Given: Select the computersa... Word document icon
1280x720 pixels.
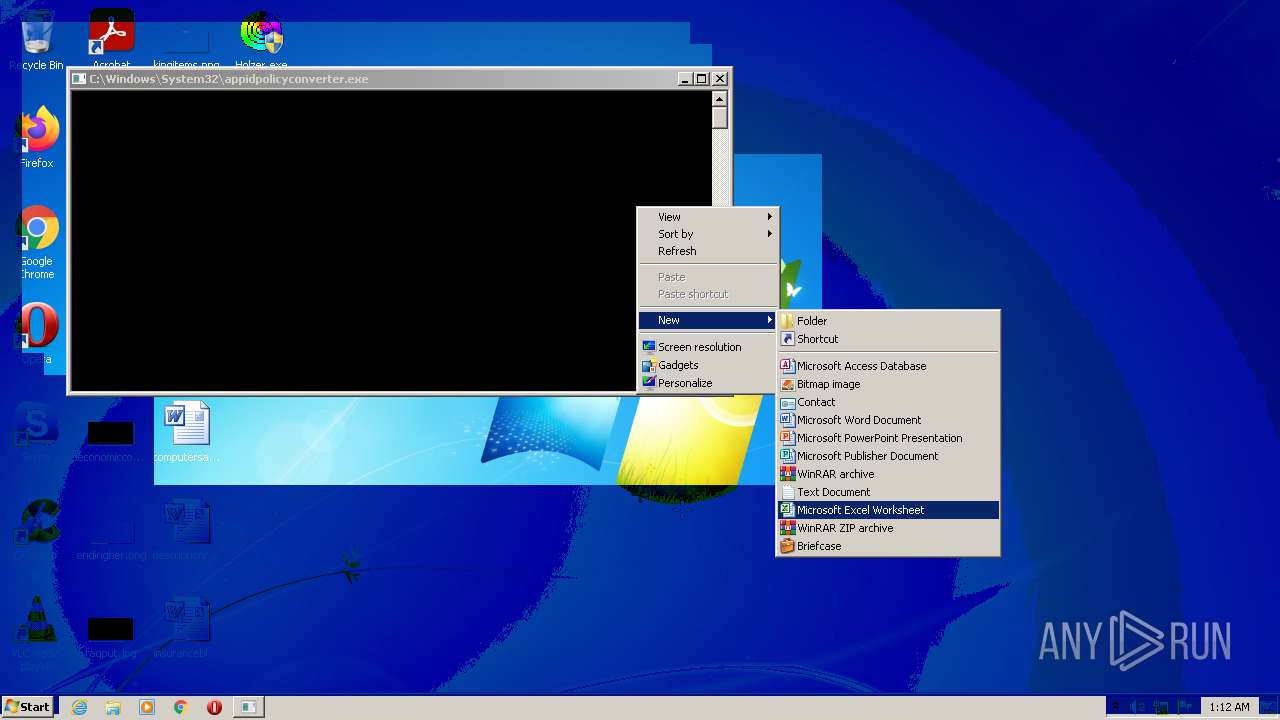Looking at the screenshot, I should point(187,433).
